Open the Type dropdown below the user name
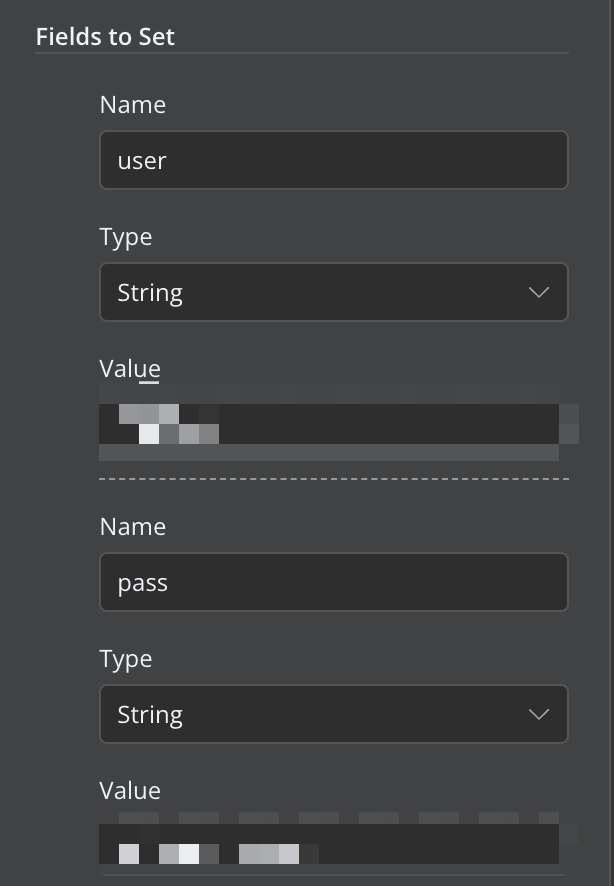The width and height of the screenshot is (614, 886). click(x=333, y=293)
